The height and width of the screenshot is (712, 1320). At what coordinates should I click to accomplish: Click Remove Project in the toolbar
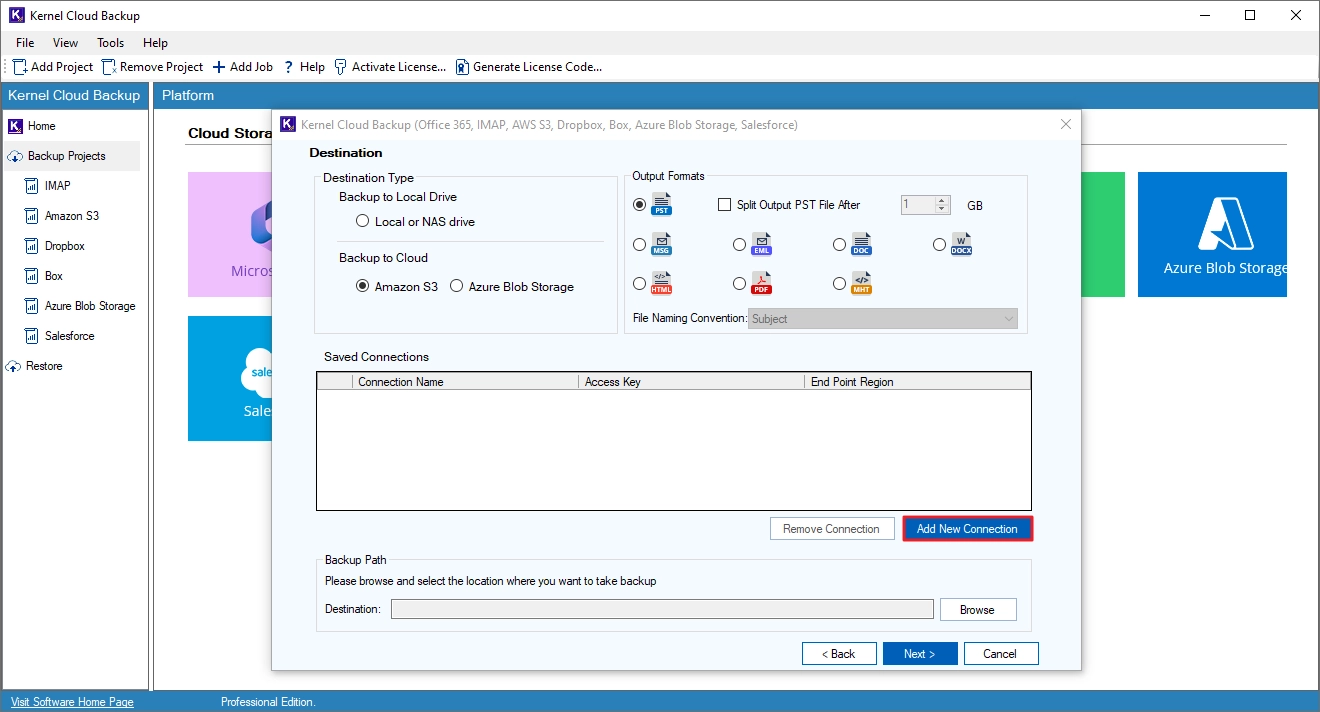tap(152, 67)
